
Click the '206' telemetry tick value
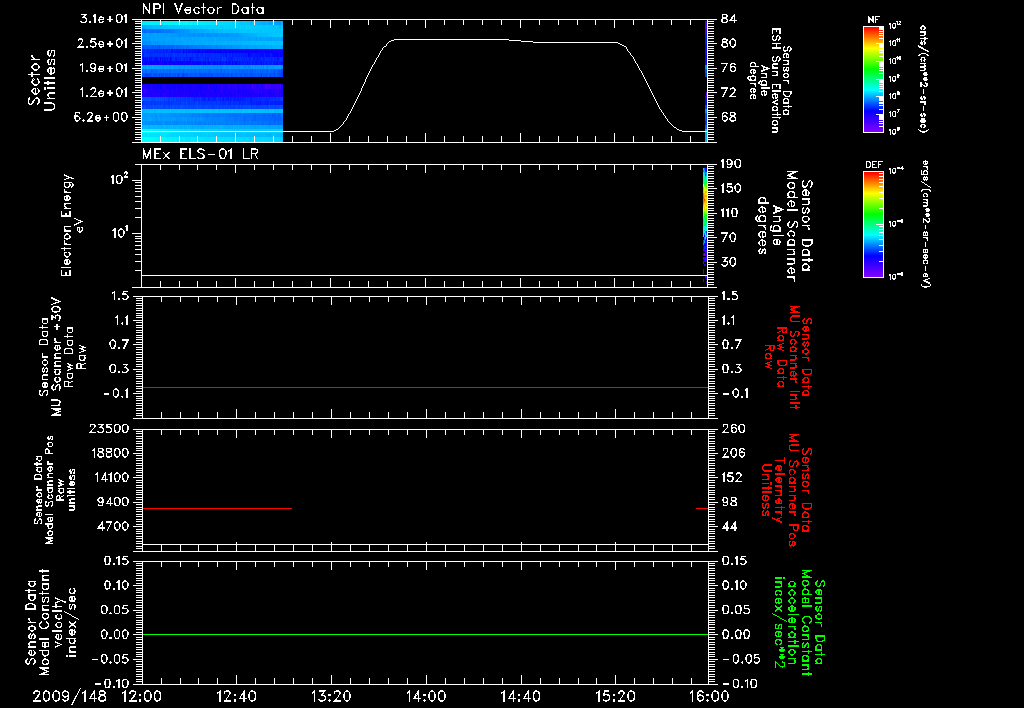click(x=733, y=453)
